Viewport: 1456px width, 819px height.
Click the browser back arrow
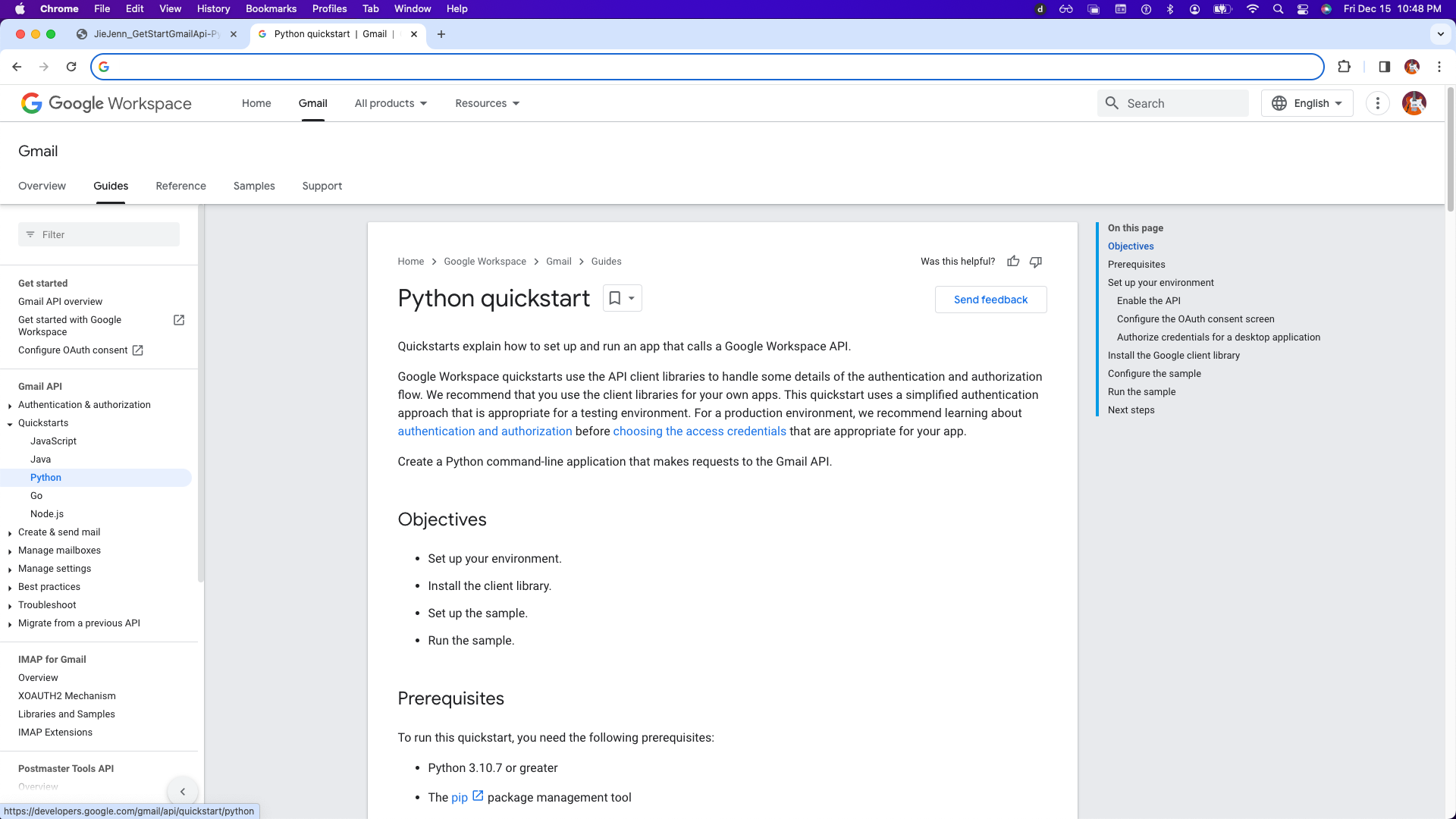(x=17, y=67)
